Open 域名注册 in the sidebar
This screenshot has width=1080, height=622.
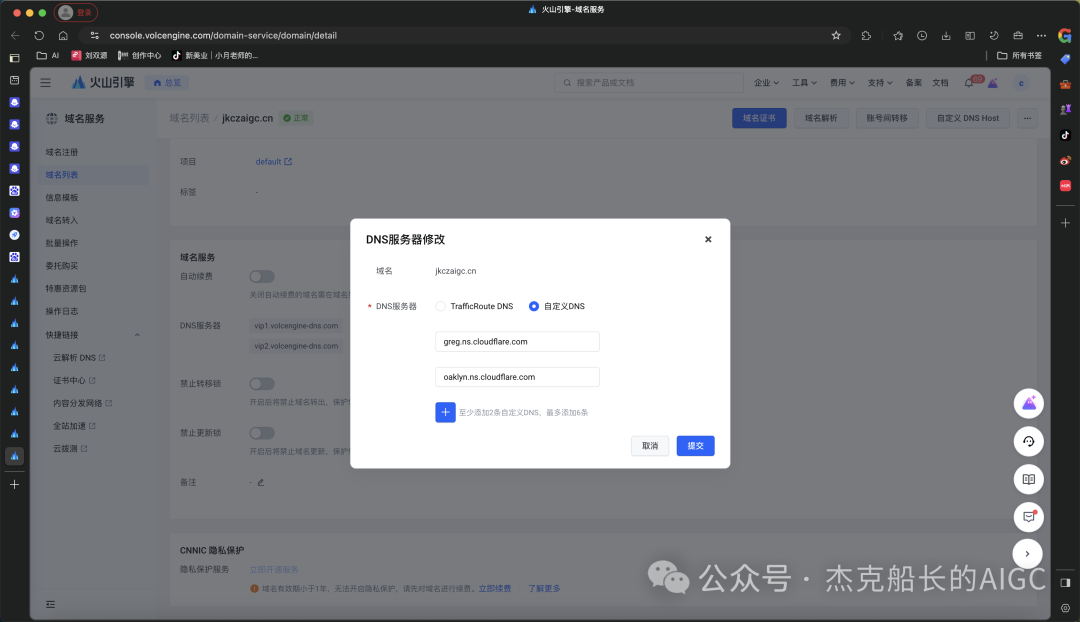pyautogui.click(x=62, y=152)
